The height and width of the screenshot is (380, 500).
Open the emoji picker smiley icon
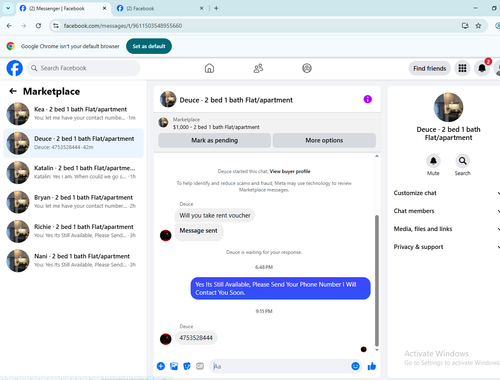tap(355, 366)
